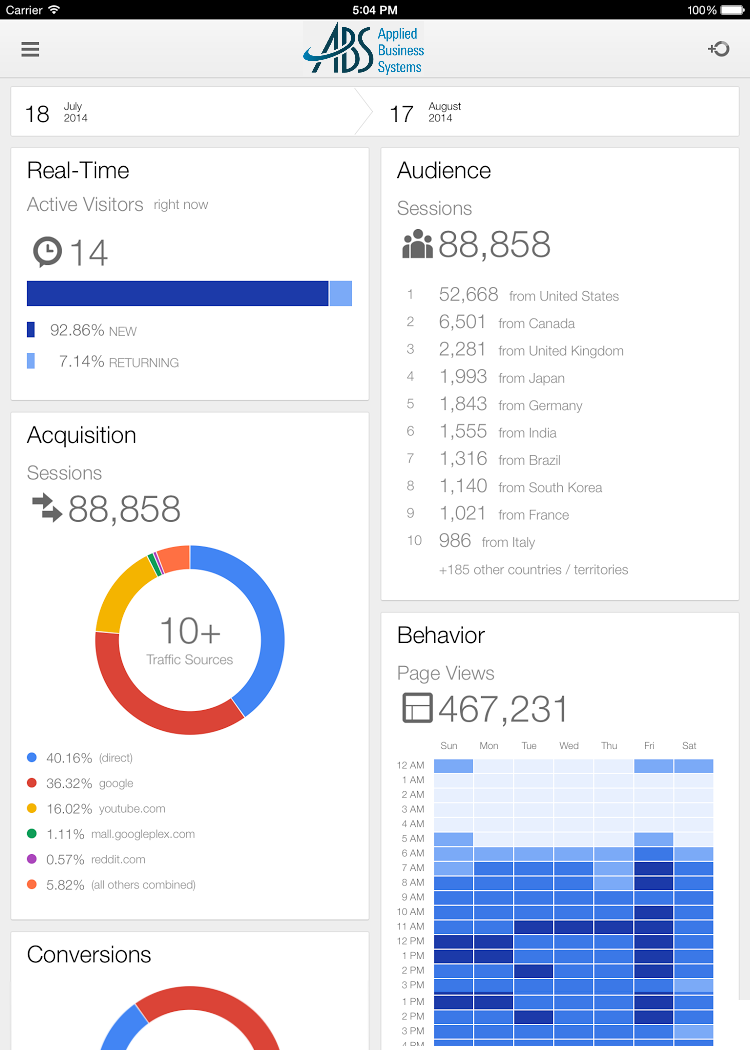Select 1,555 from India row

click(481, 432)
